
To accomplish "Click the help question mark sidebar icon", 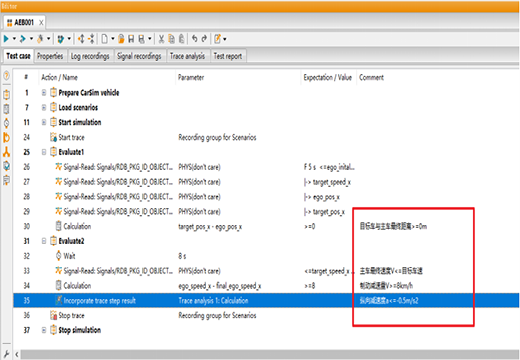I will click(x=6, y=76).
